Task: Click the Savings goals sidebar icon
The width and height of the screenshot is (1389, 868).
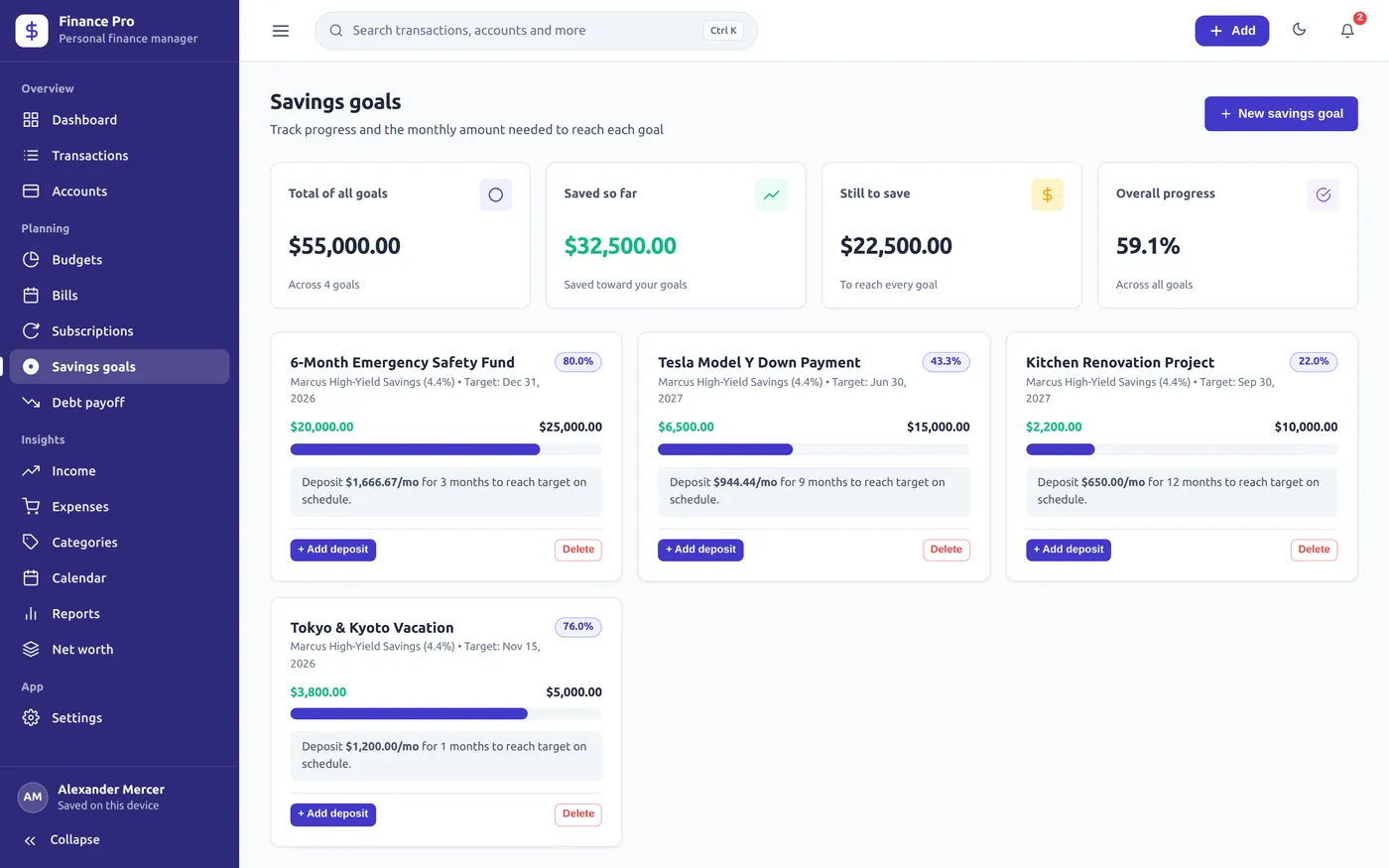Action: point(31,367)
